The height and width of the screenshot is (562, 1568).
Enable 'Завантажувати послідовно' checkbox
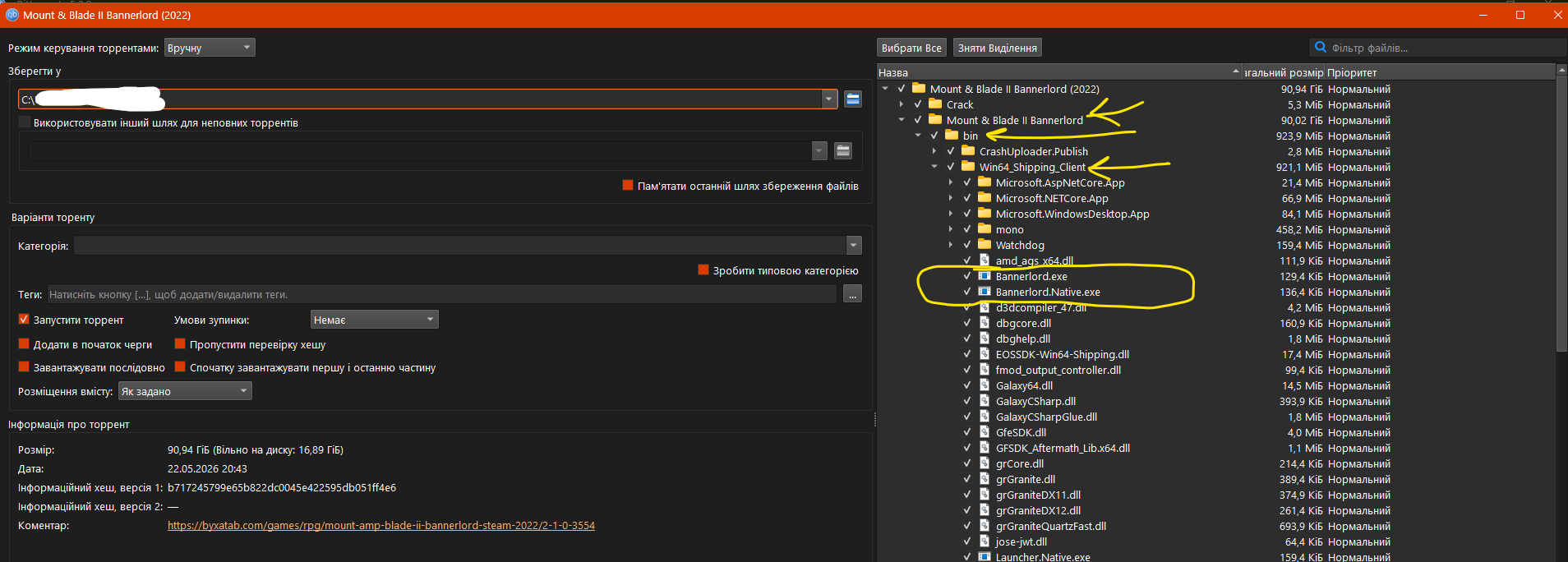(x=24, y=367)
